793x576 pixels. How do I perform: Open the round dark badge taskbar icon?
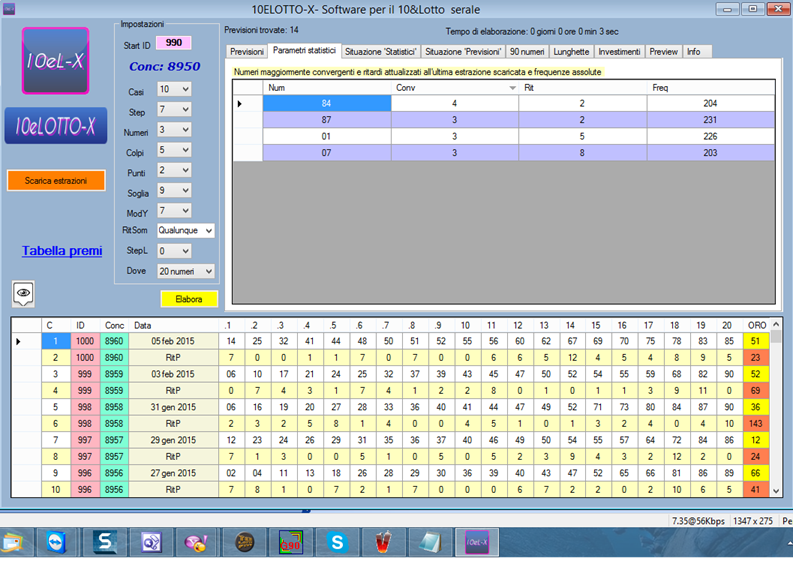245,542
